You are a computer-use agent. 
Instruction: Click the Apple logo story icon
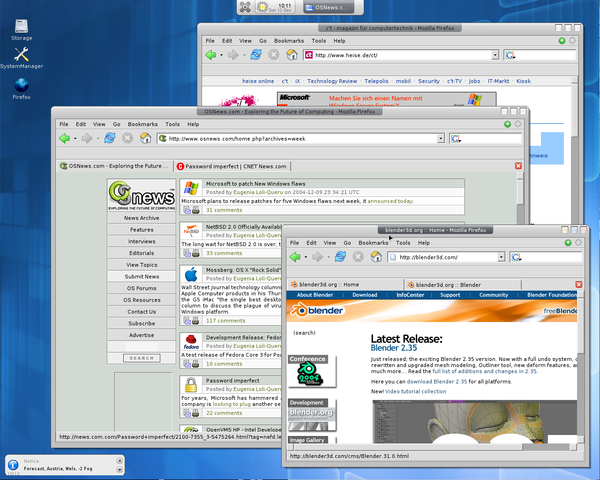pyautogui.click(x=191, y=274)
